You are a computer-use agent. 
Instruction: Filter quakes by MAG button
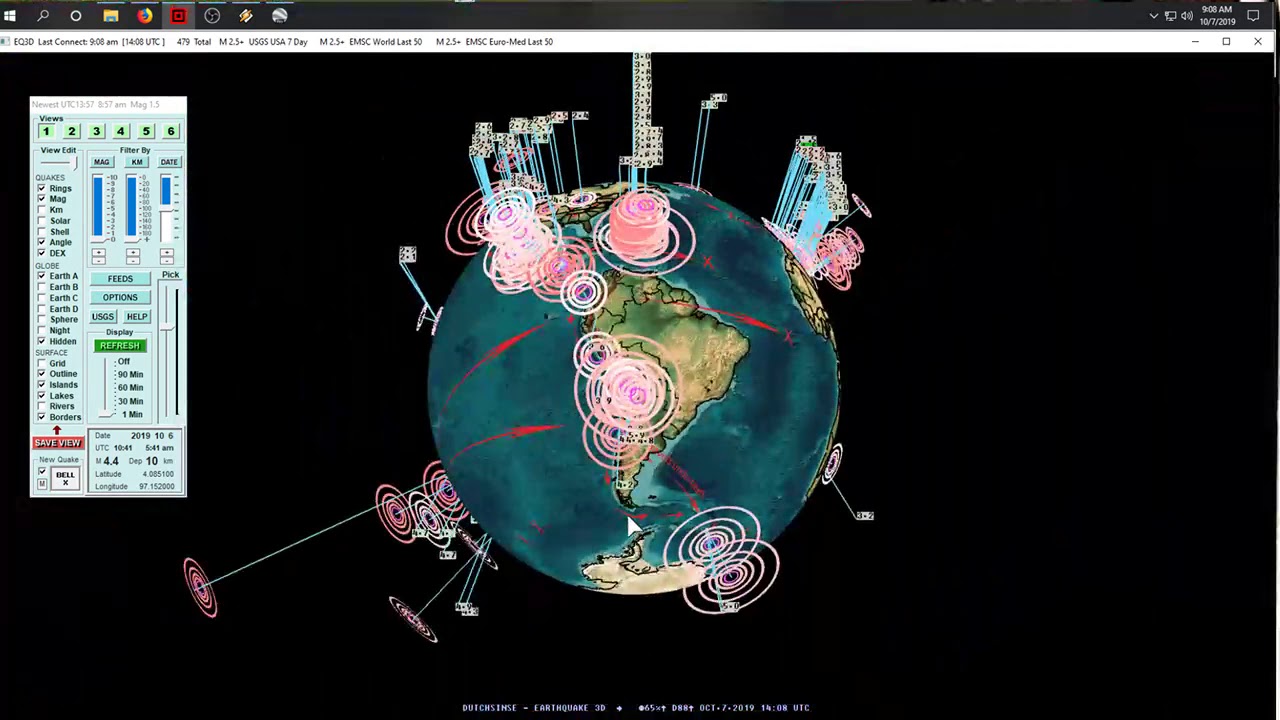click(x=102, y=162)
